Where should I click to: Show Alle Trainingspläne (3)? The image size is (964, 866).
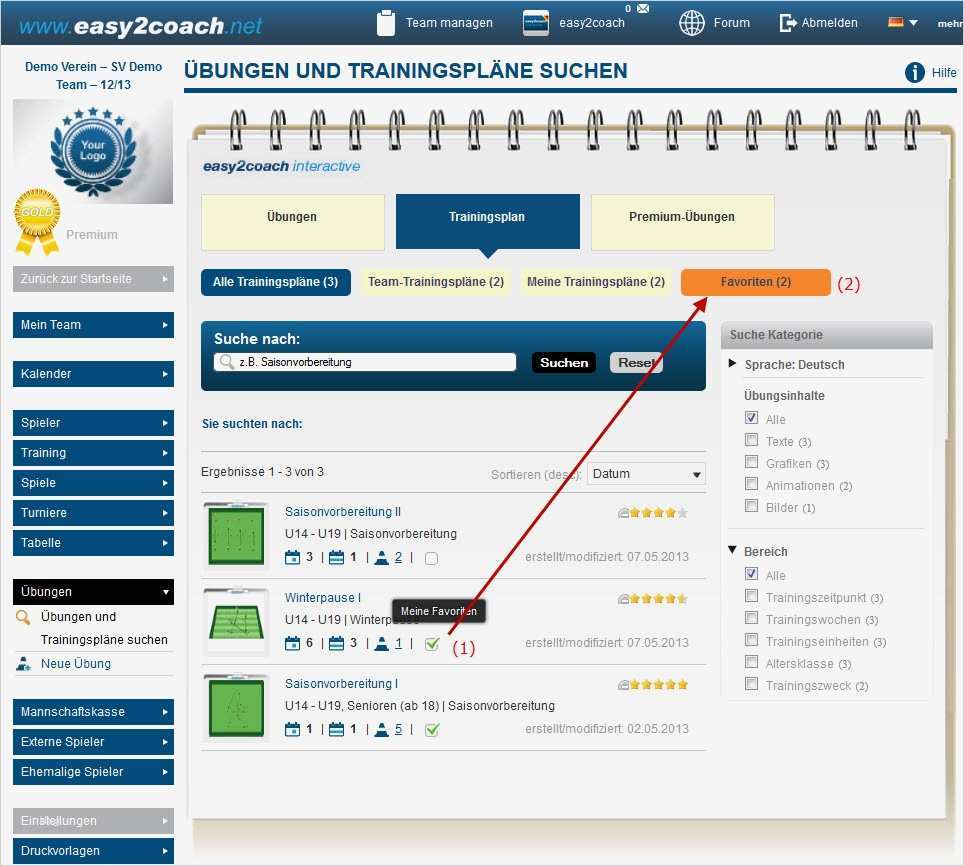tap(275, 282)
